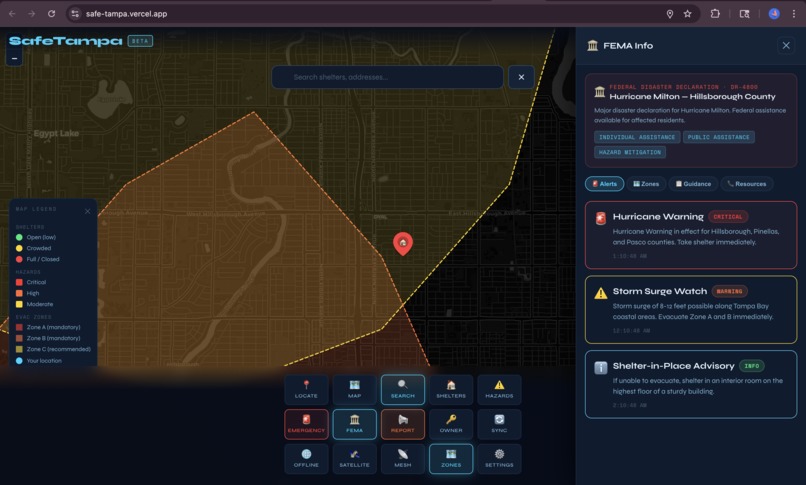This screenshot has height=485, width=806.
Task: Click the search shelters, addresses field
Action: (x=388, y=77)
